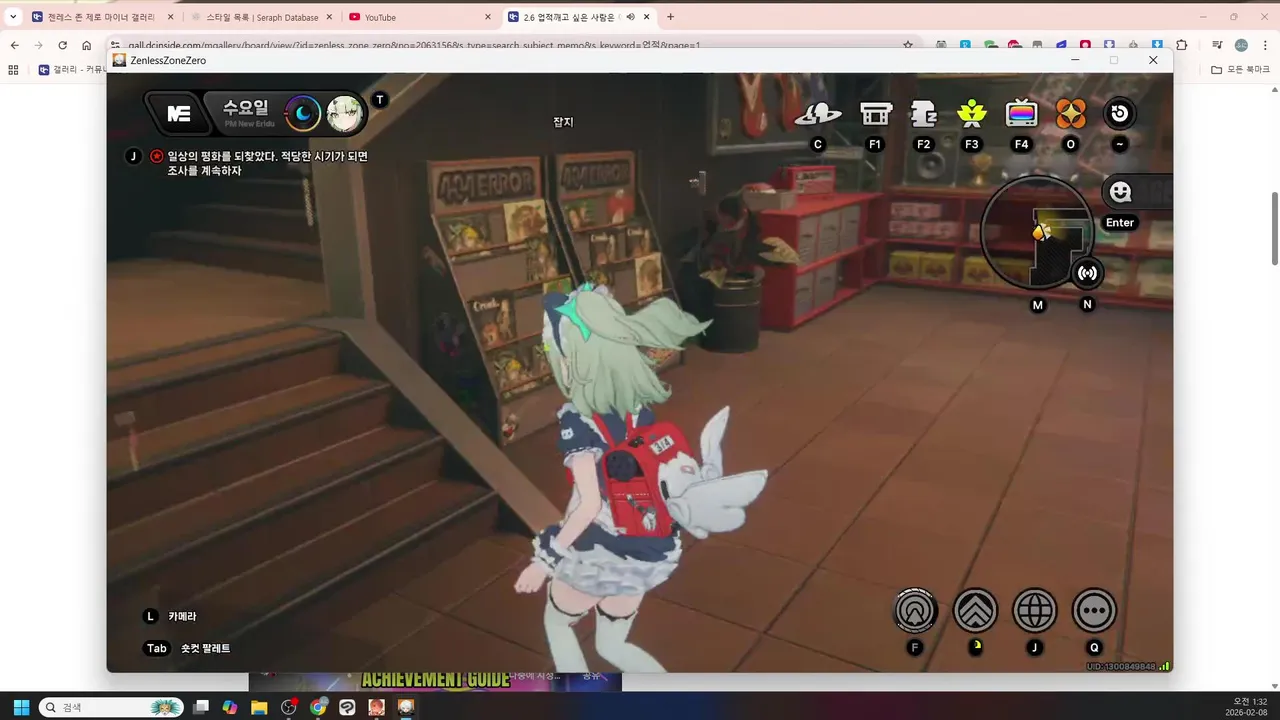
Task: Go to the Chrome home page
Action: pyautogui.click(x=87, y=45)
